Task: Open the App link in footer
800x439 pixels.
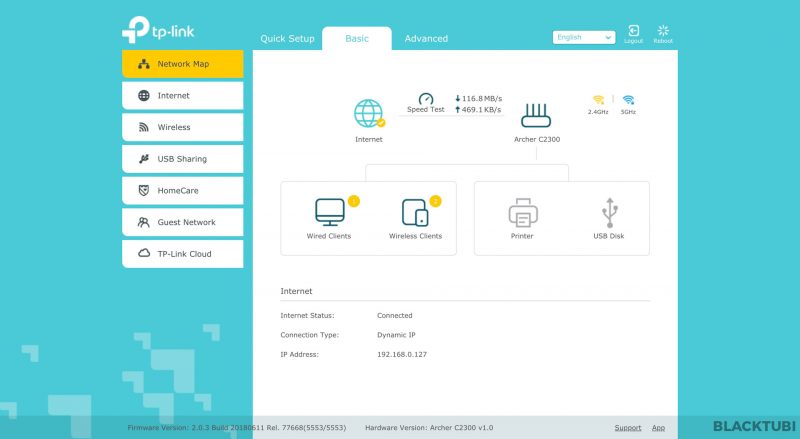Action: click(x=658, y=428)
